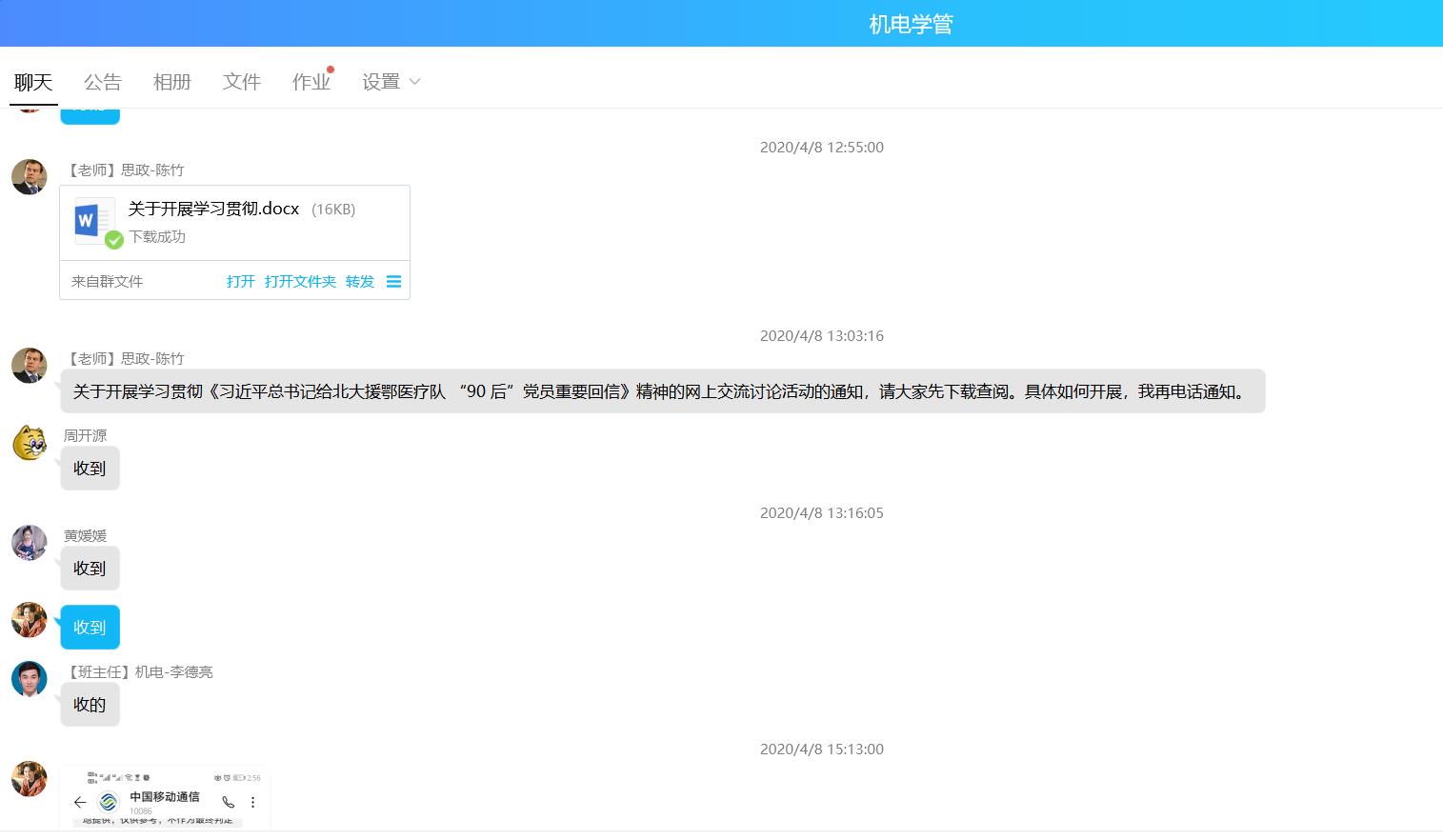Open the 作业 tab with red dot

point(311,82)
